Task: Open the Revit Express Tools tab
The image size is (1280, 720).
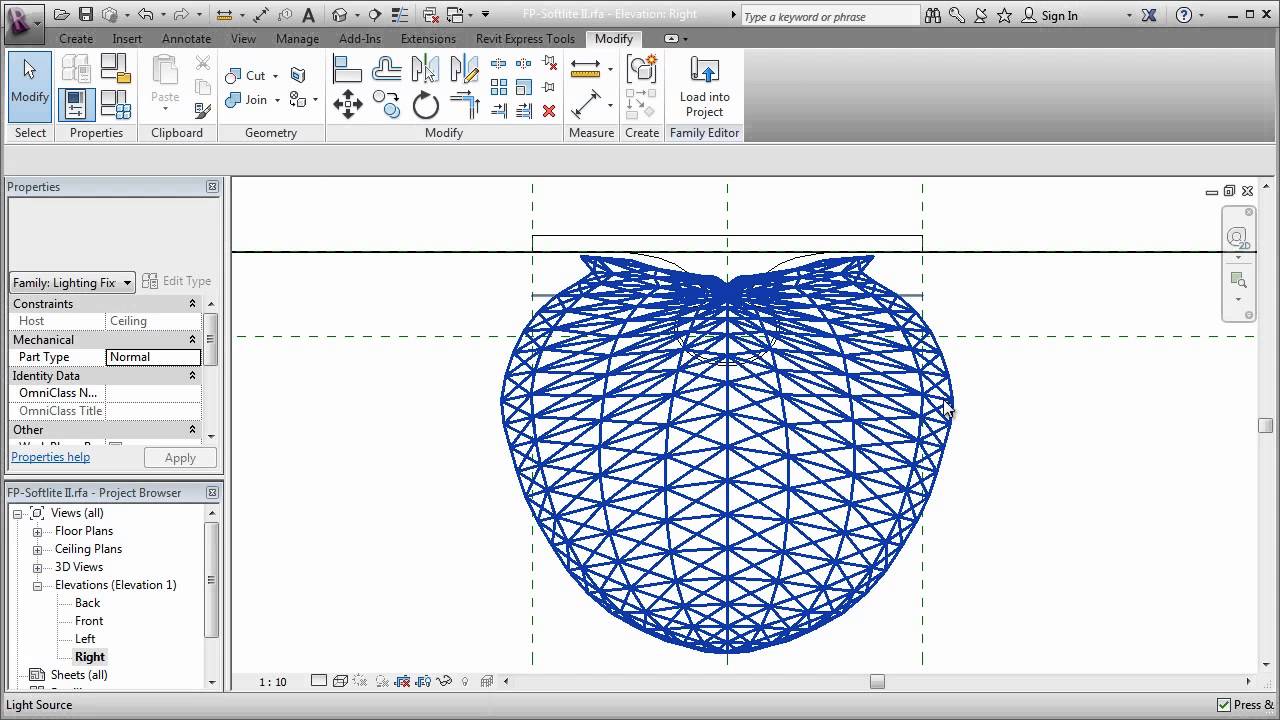Action: click(x=525, y=39)
